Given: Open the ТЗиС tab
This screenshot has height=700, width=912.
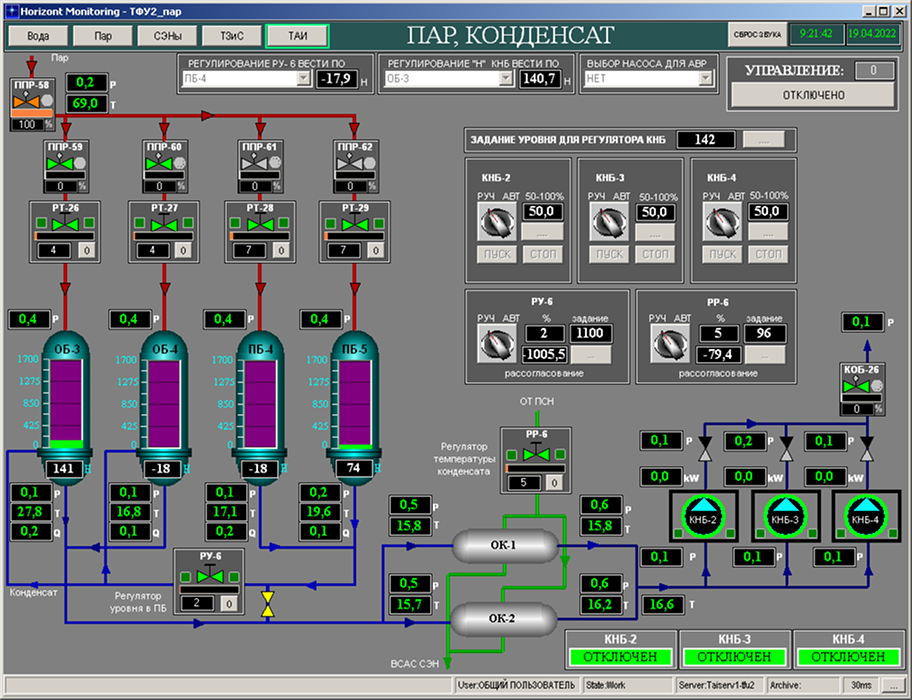Looking at the screenshot, I should tap(231, 35).
